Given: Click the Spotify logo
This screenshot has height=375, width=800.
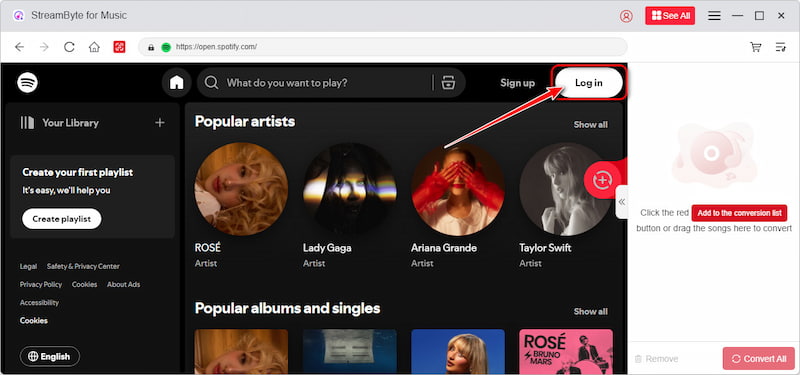Looking at the screenshot, I should pos(28,82).
